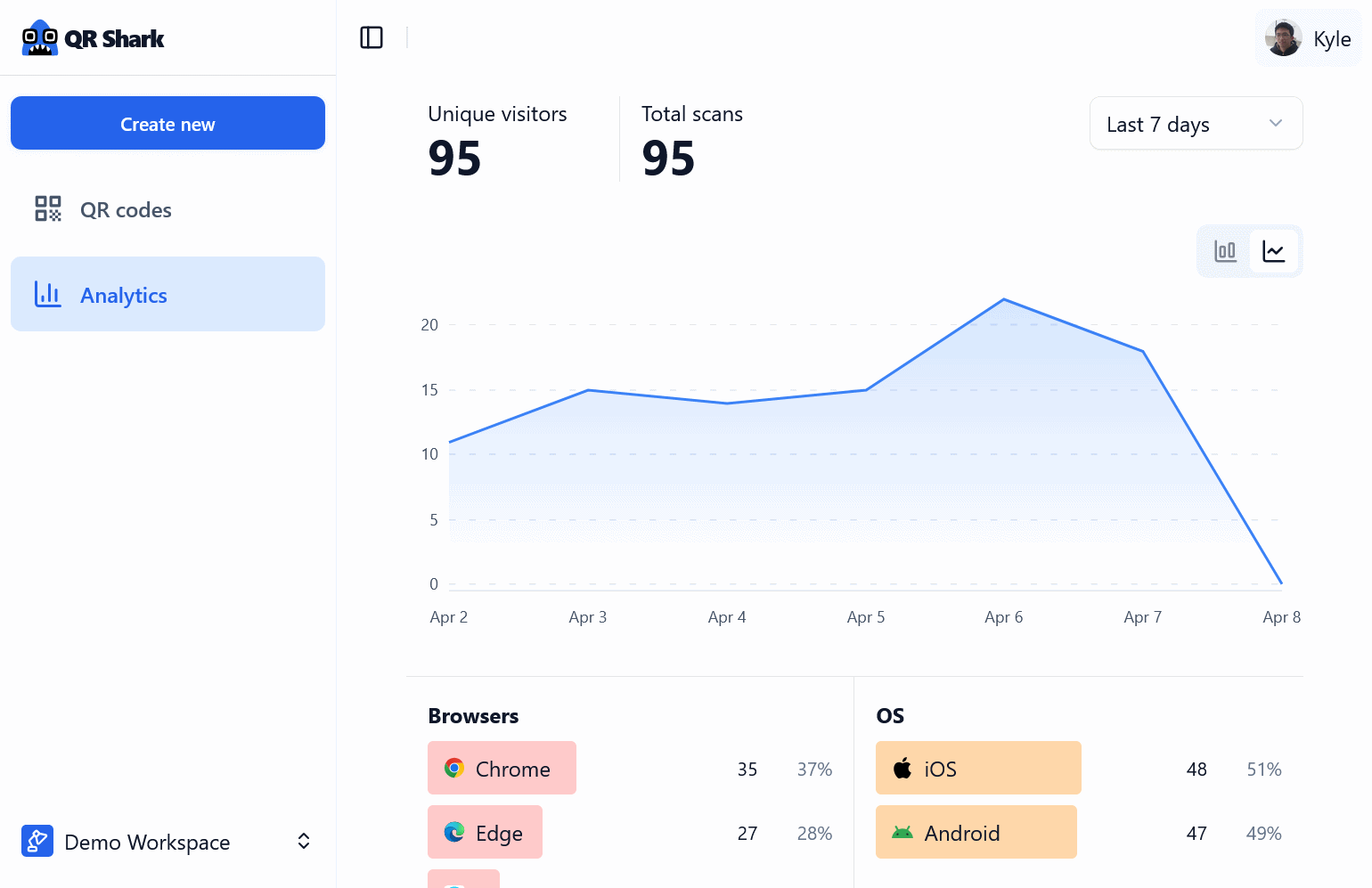The width and height of the screenshot is (1372, 888).
Task: Click the QR codes grid icon
Action: pos(48,209)
